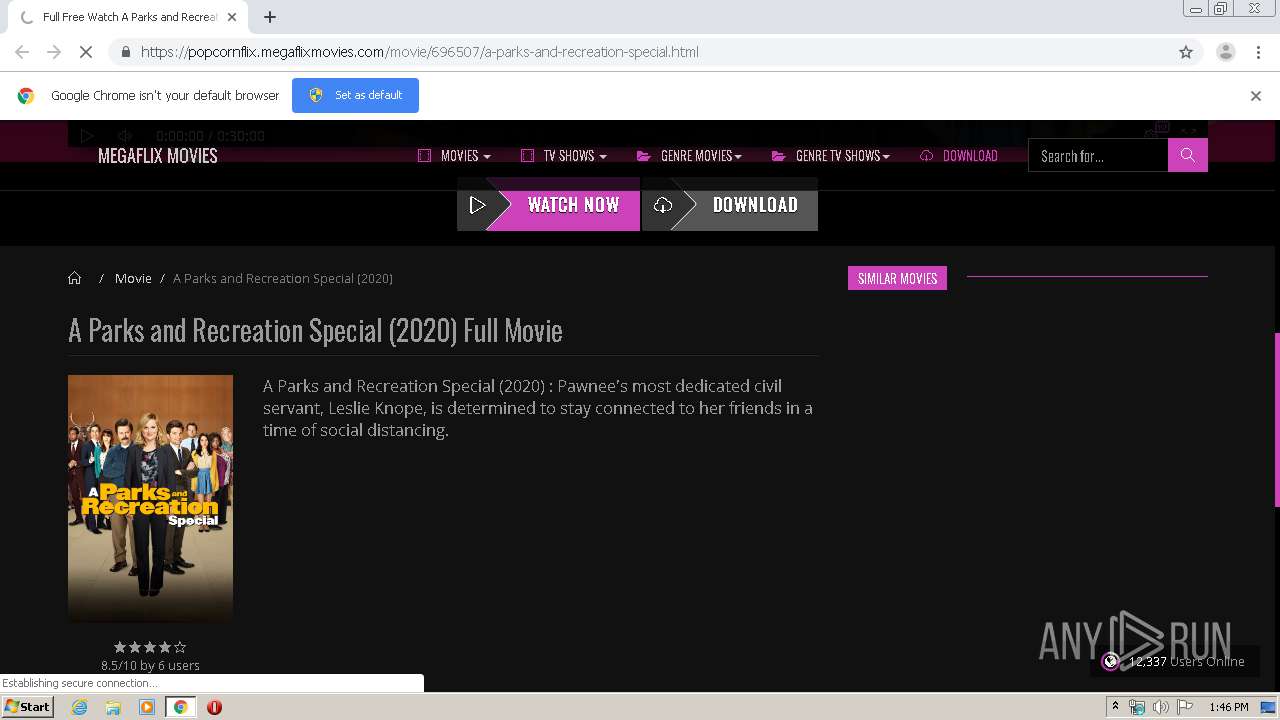Click the browser address bar URL
1280x720 pixels.
coord(420,52)
